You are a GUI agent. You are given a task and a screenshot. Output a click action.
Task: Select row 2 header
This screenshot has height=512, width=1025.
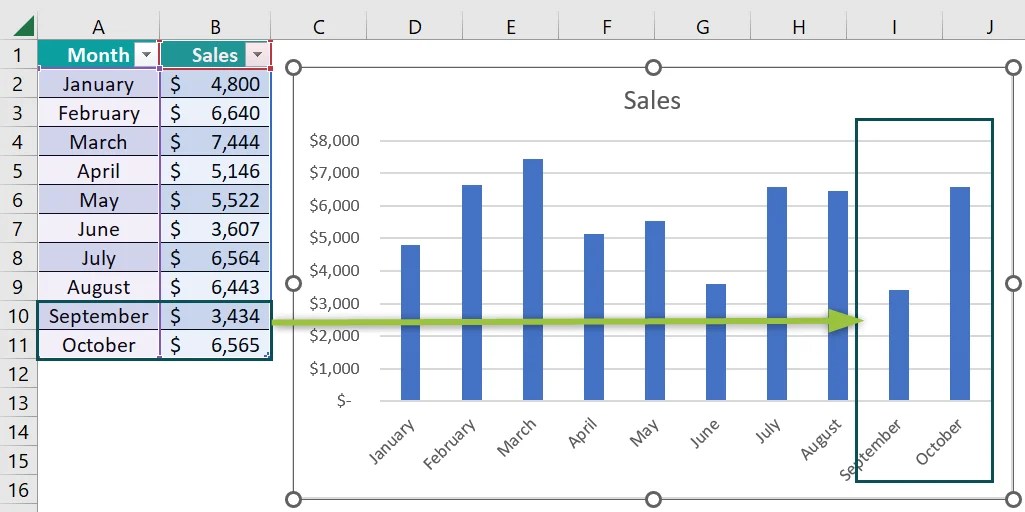(x=18, y=84)
